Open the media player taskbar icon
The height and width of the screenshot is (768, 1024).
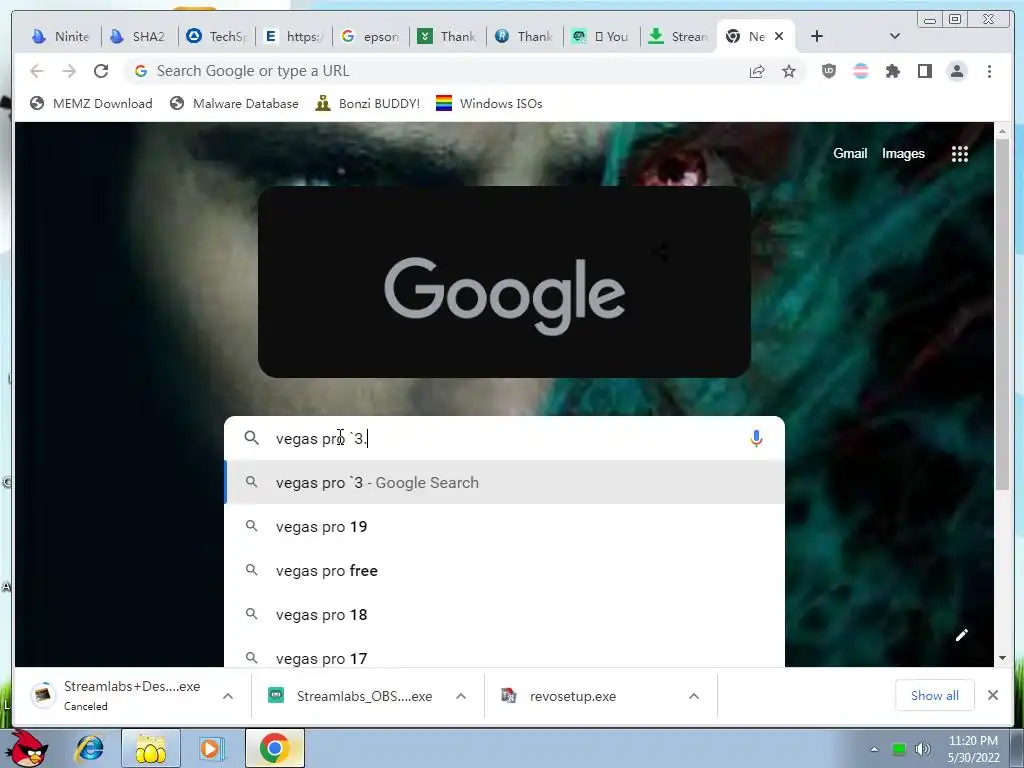point(212,748)
